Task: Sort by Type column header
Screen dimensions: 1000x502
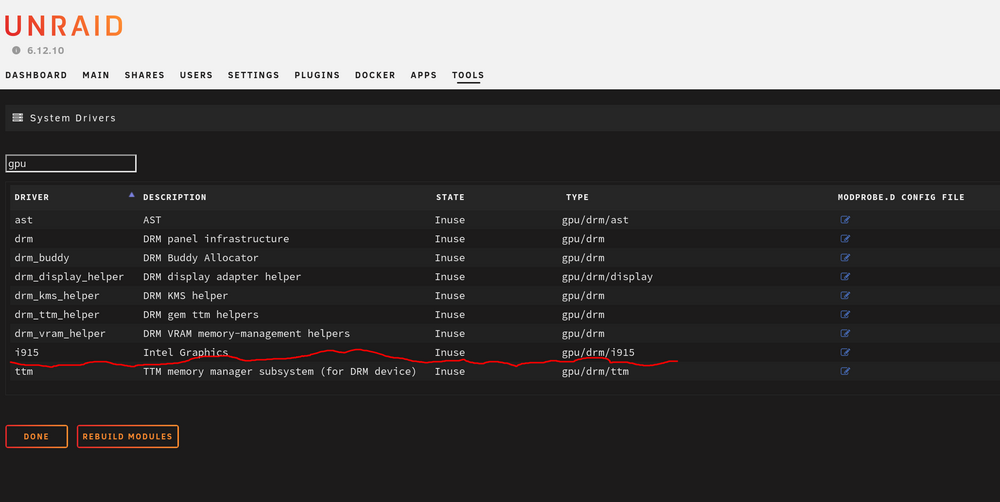Action: click(577, 197)
